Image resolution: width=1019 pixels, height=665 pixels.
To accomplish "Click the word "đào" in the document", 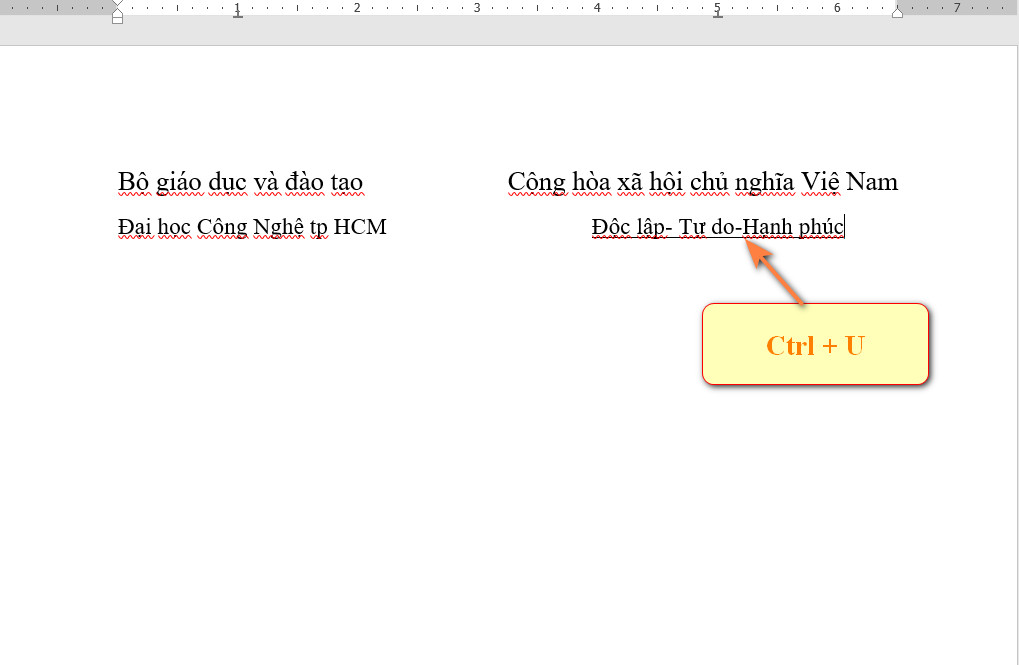I will [304, 182].
